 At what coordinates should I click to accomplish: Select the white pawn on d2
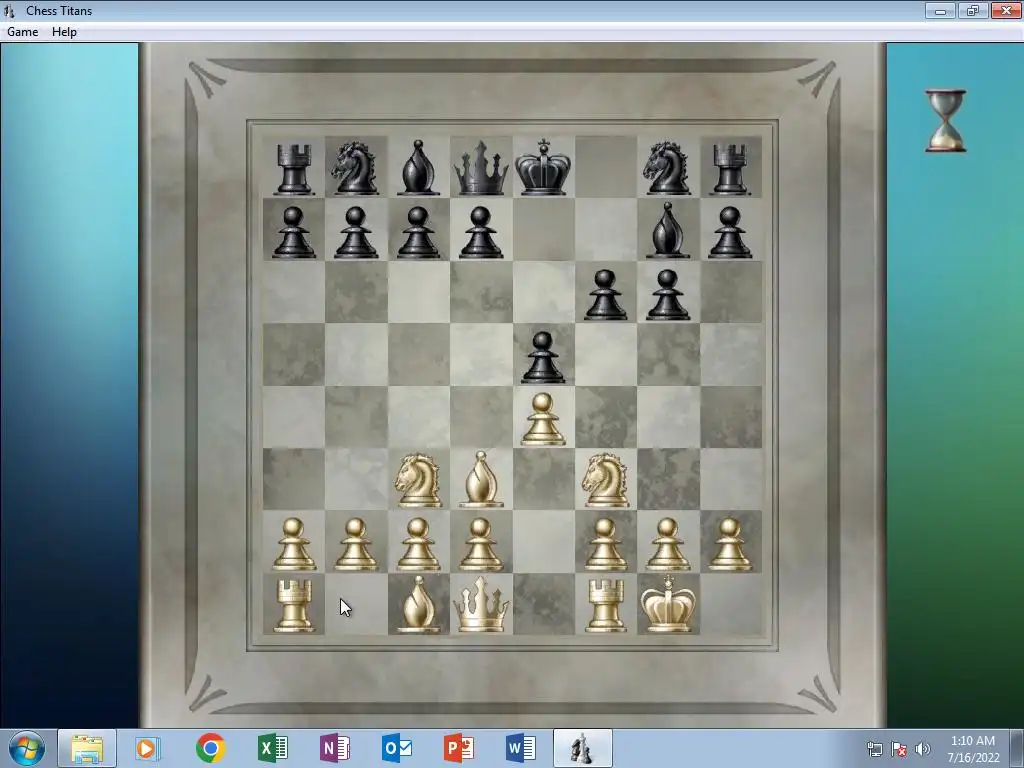[481, 544]
